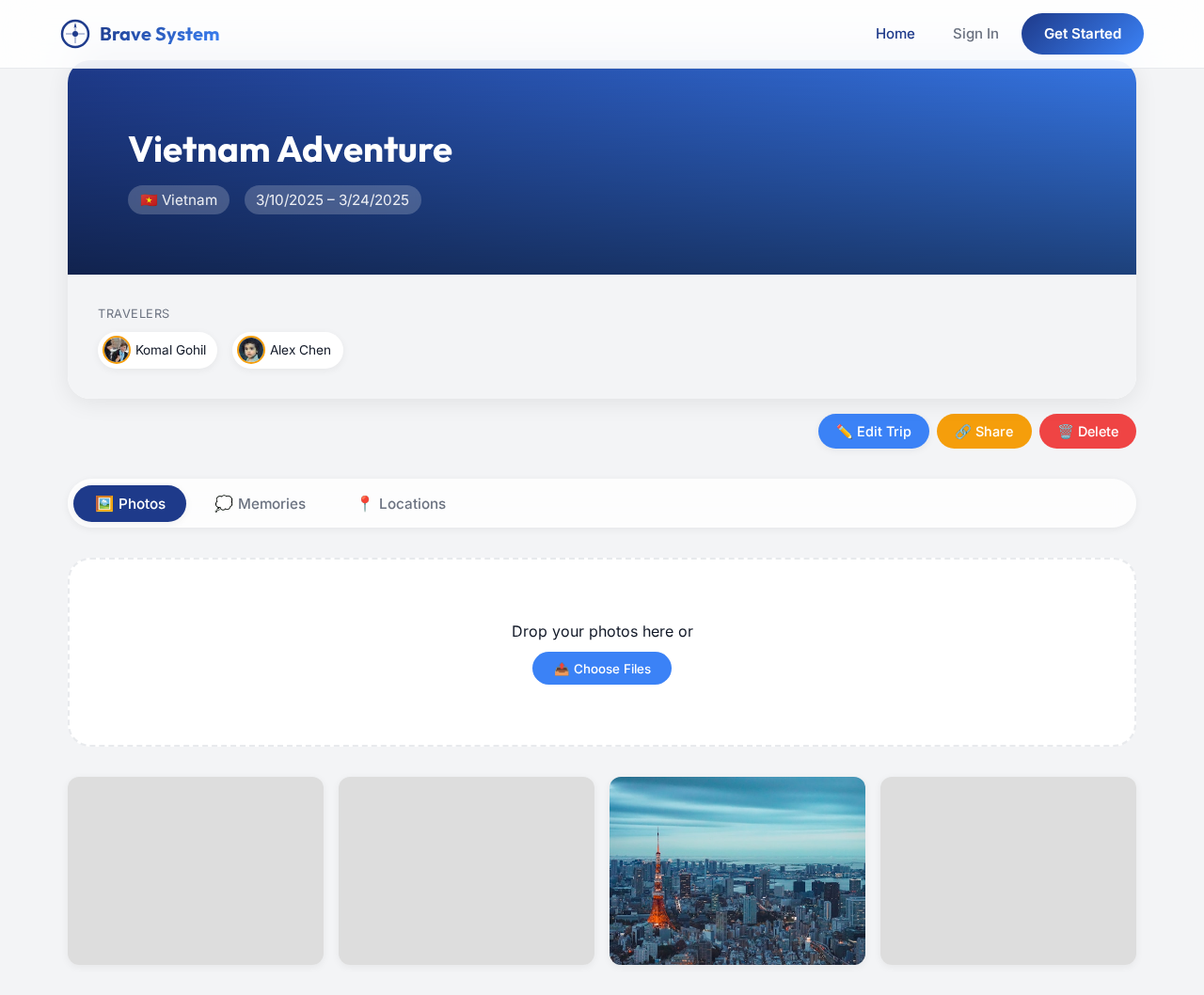Switch to the Locations tab
The width and height of the screenshot is (1204, 995).
coord(401,503)
